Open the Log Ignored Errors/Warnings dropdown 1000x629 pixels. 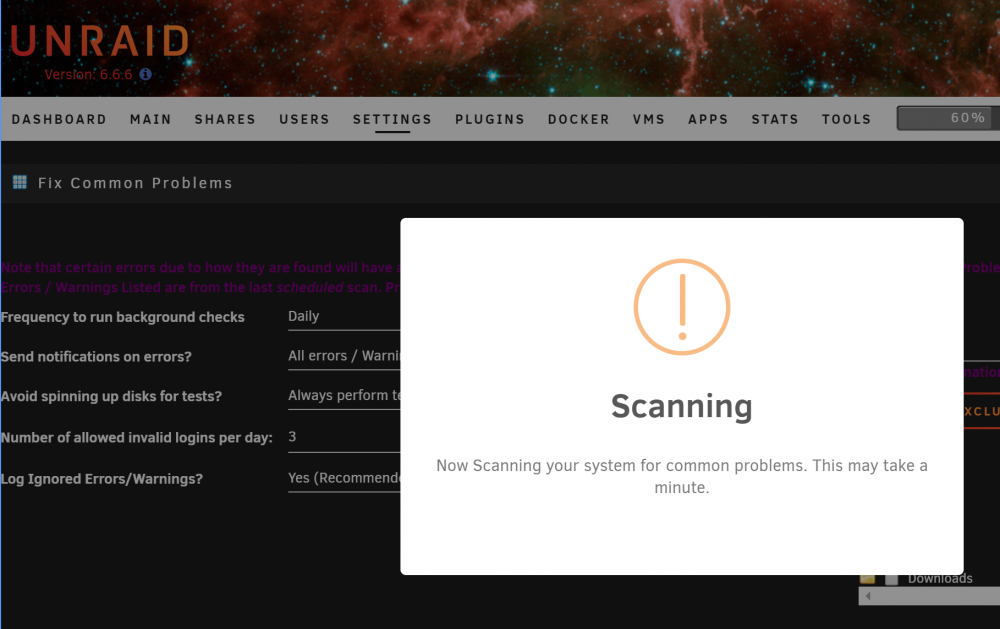coord(344,478)
